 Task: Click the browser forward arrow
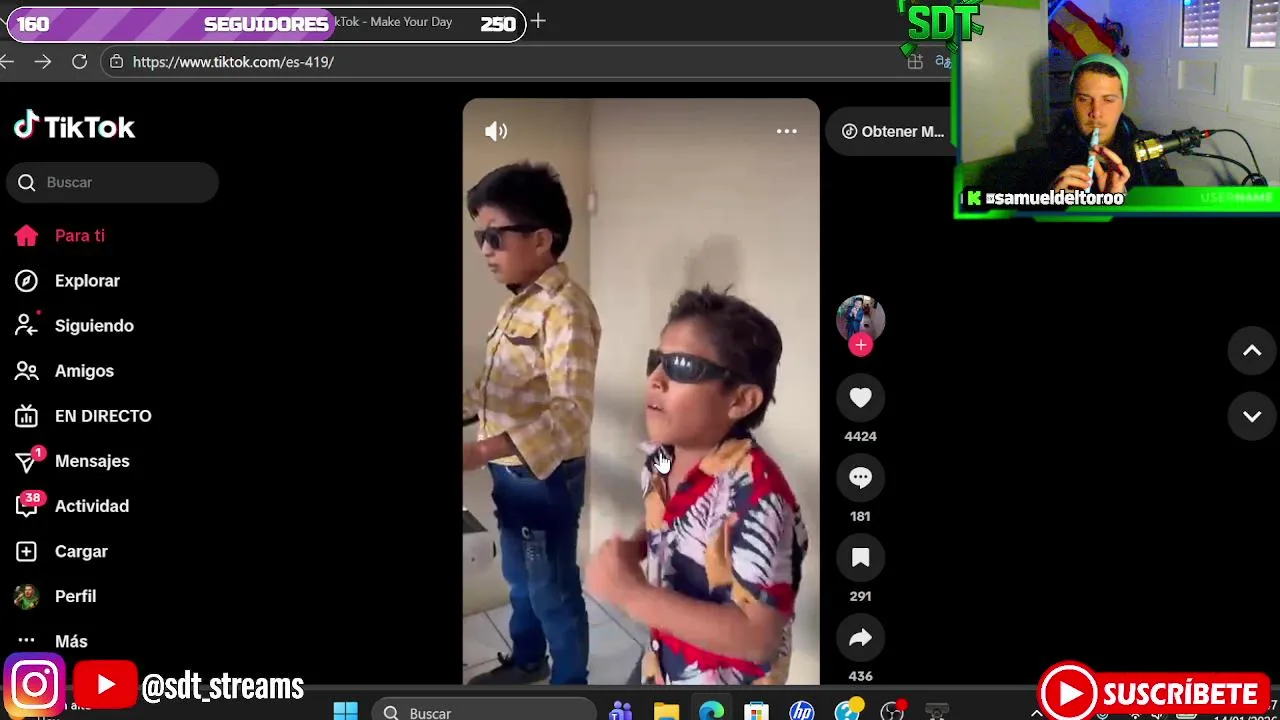point(42,62)
